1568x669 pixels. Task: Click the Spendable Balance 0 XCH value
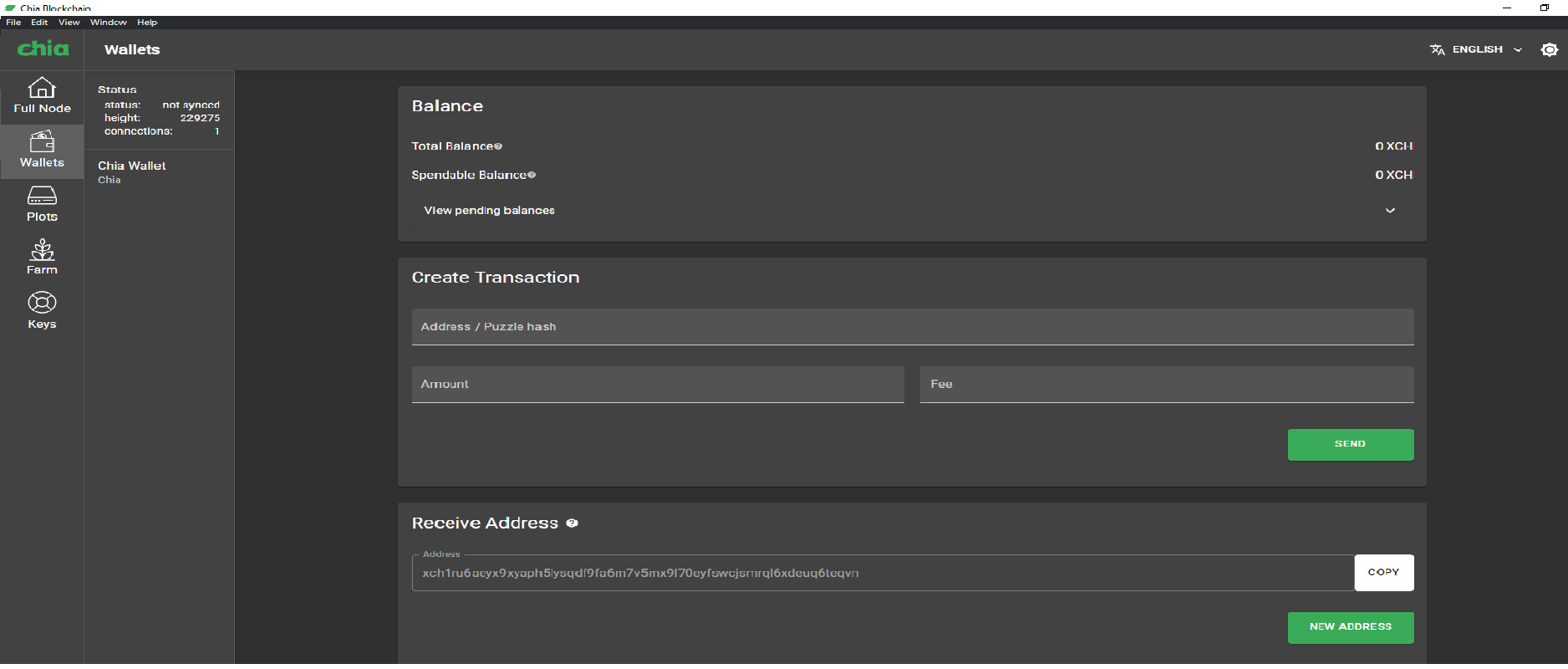[x=1394, y=175]
